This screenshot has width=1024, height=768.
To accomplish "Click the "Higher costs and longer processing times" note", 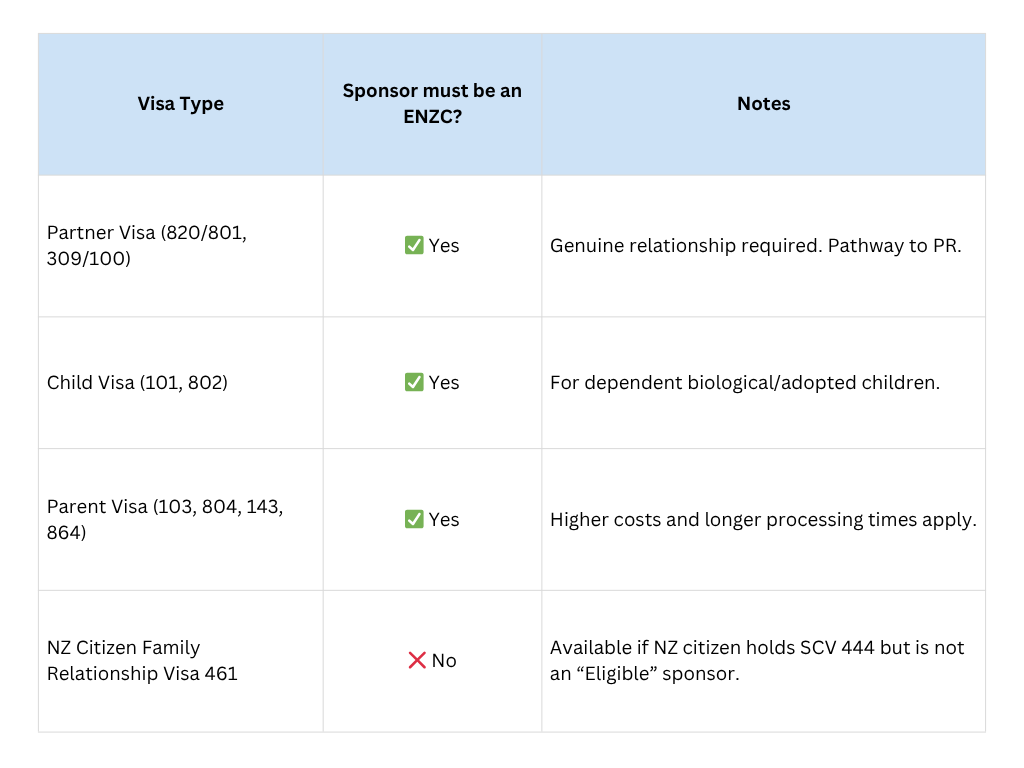I will (x=763, y=520).
